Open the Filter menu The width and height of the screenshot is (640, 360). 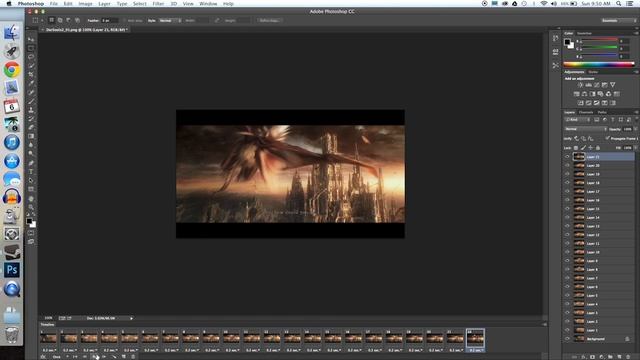158,4
